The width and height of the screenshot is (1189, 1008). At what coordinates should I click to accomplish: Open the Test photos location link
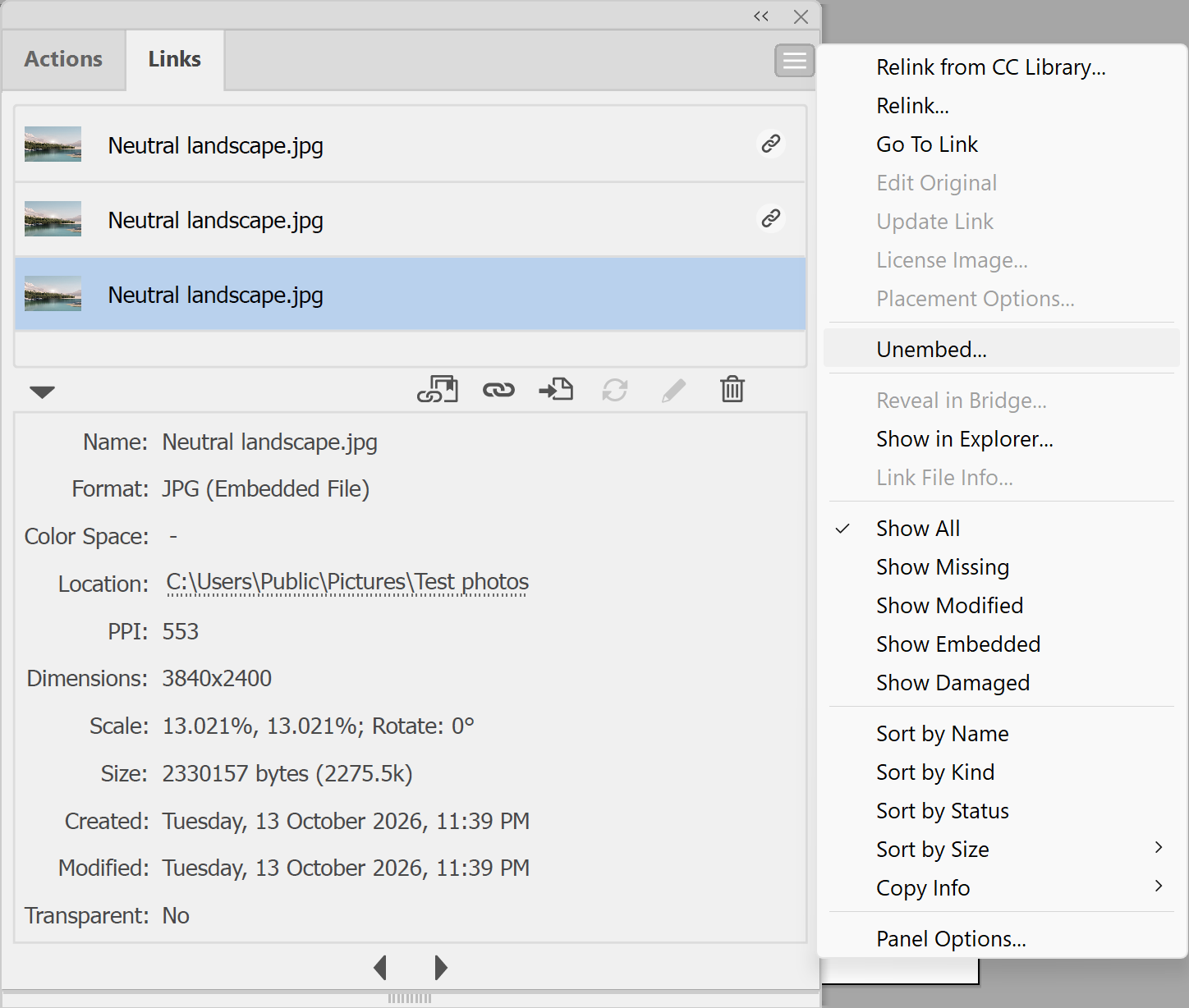(347, 582)
